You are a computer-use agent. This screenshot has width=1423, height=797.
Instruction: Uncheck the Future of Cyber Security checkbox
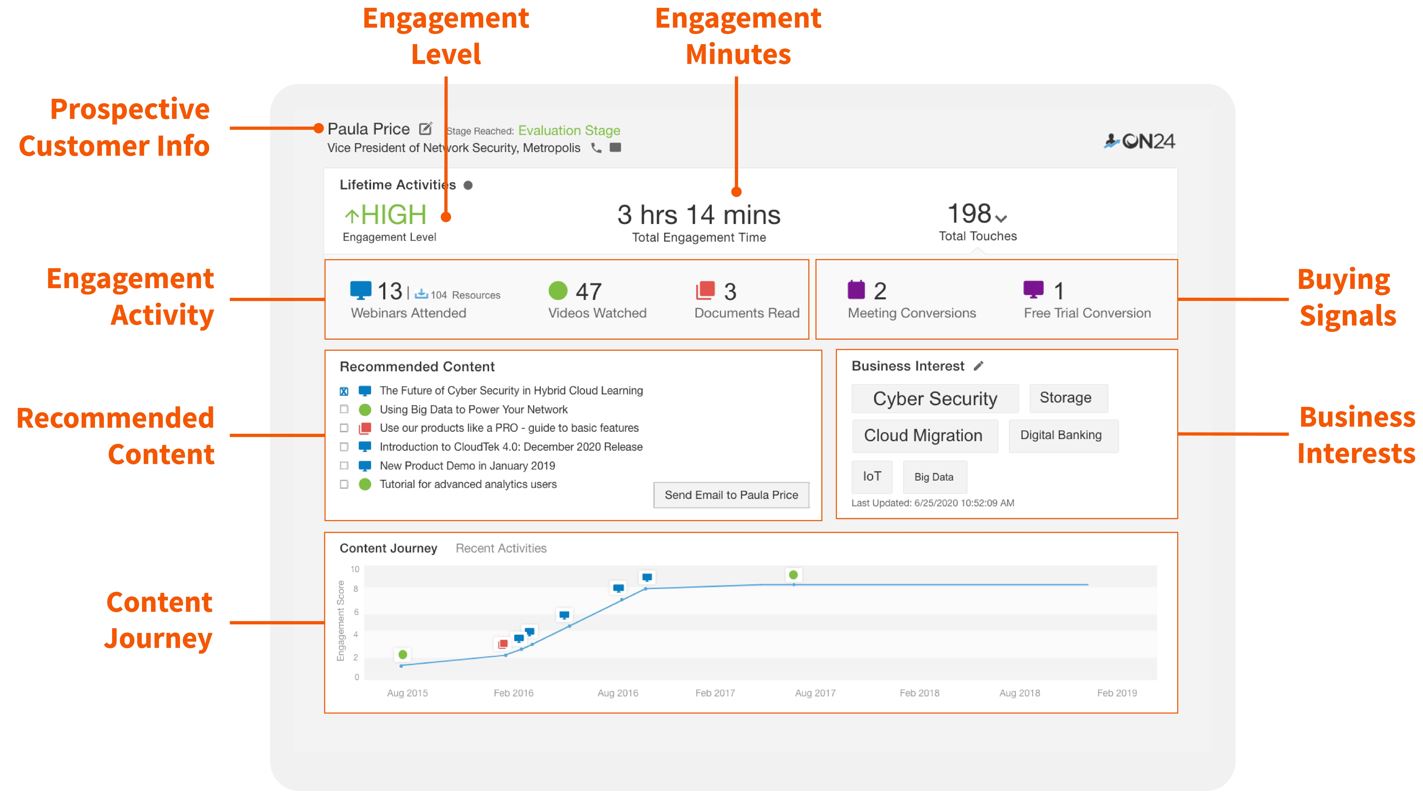(344, 391)
